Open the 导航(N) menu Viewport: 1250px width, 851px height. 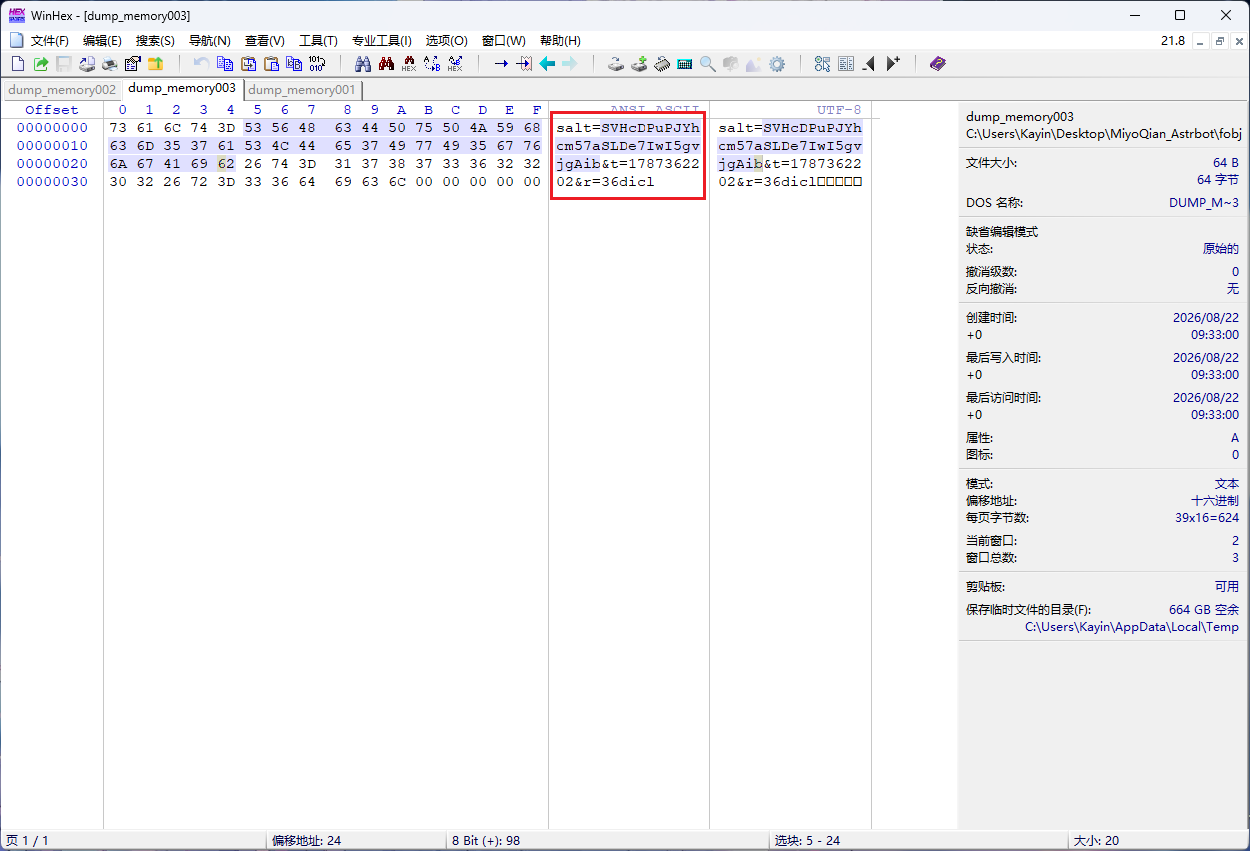click(x=209, y=41)
